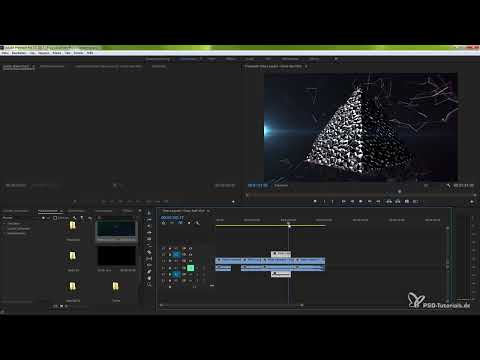Open playback resolution dropdown in program monitor
Screen dimensions: 480x360
[x=427, y=185]
